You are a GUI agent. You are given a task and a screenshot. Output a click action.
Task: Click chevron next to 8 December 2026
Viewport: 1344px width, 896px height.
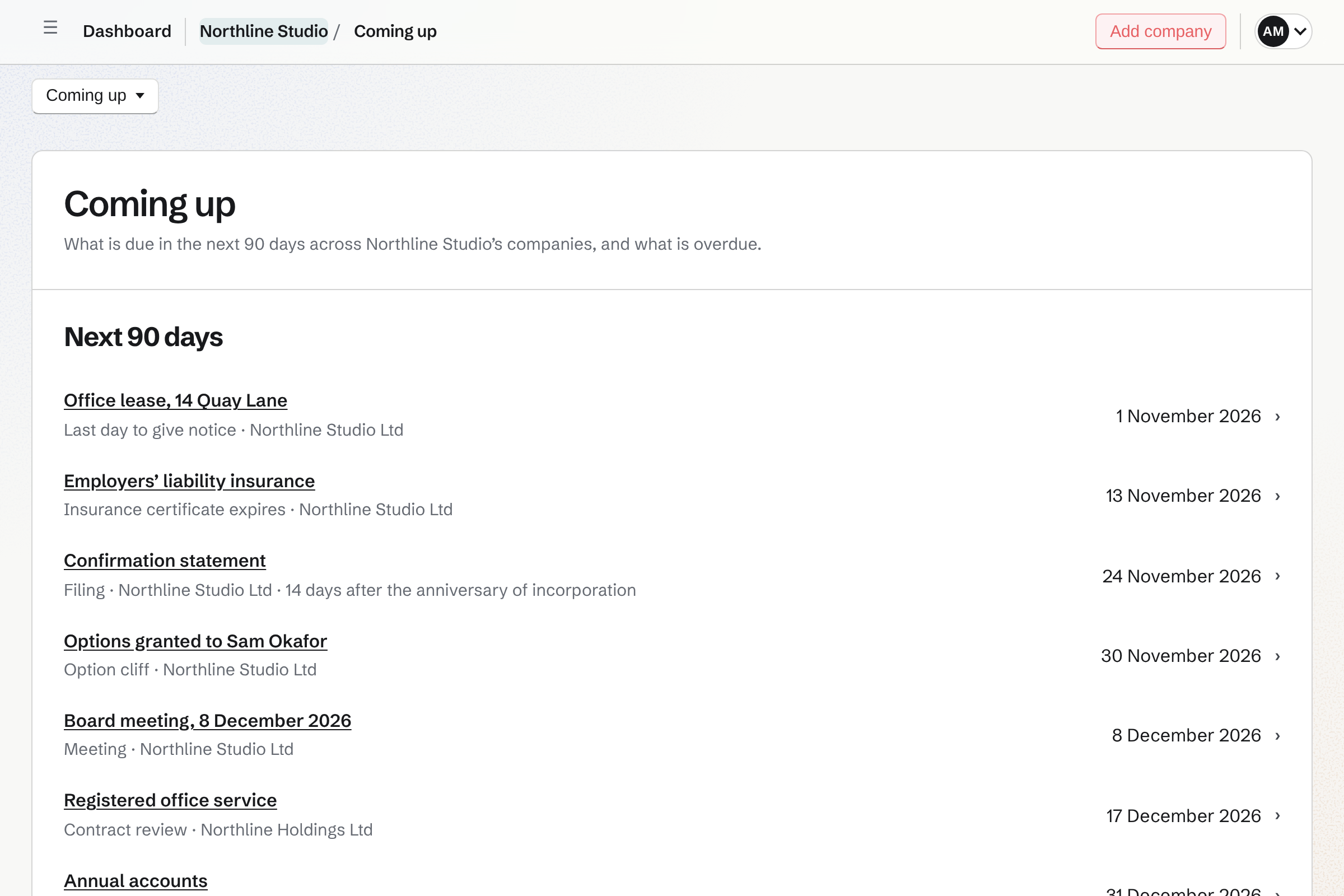1278,735
